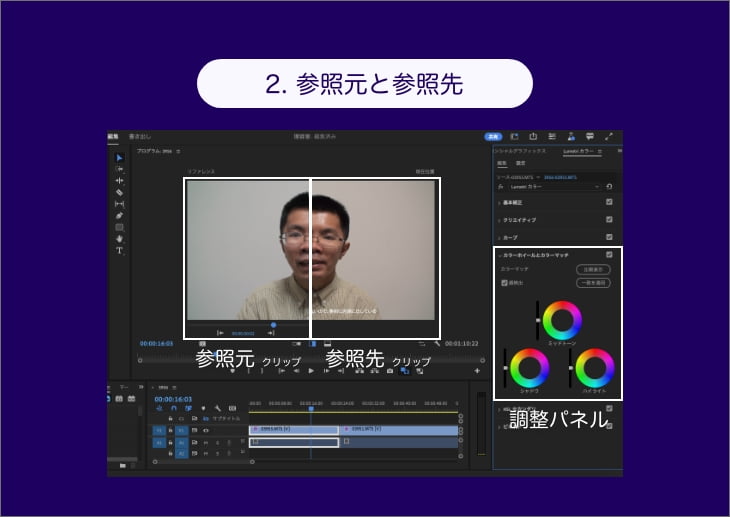Switch to the 書き出し workspace tab
This screenshot has width=730, height=517.
pyautogui.click(x=139, y=136)
